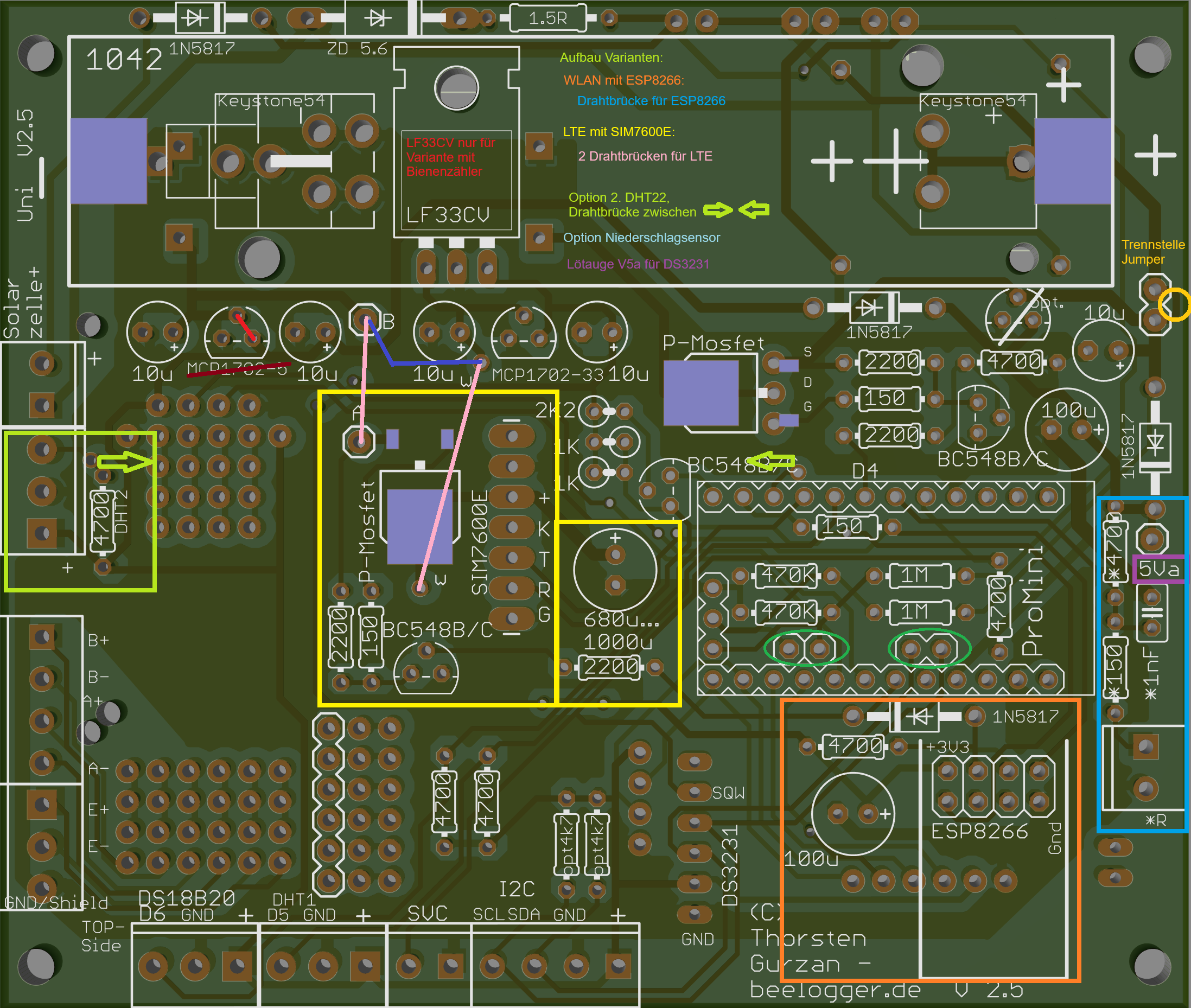Click the 'Option Niederschlagsensor' legend text
The height and width of the screenshot is (1008, 1191).
pyautogui.click(x=641, y=238)
